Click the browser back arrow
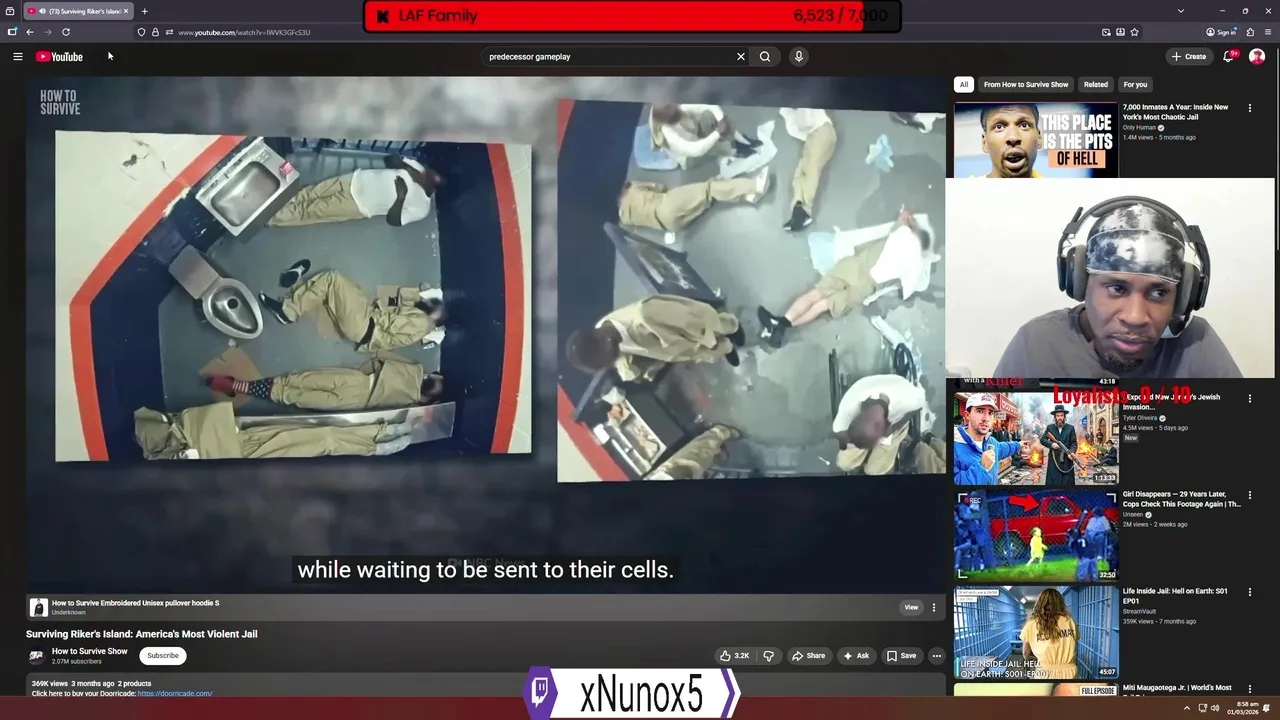 tap(30, 32)
